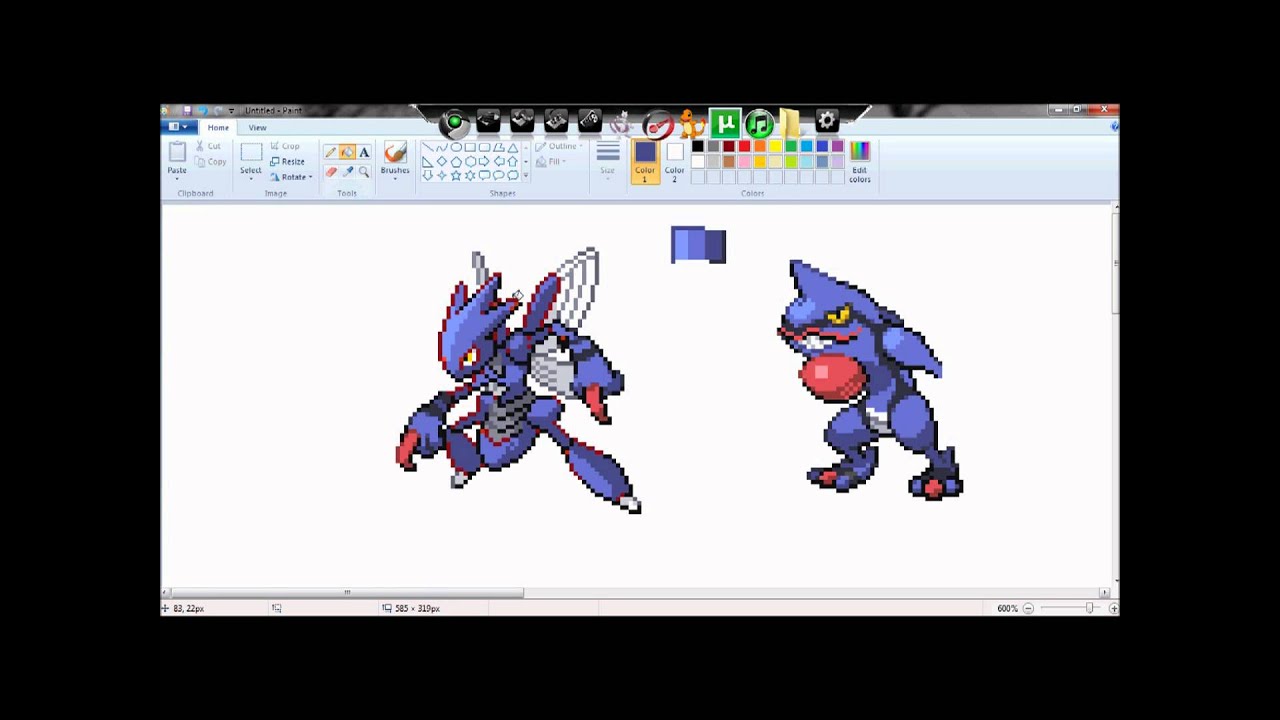Click the Paint Help question mark icon

[1114, 127]
